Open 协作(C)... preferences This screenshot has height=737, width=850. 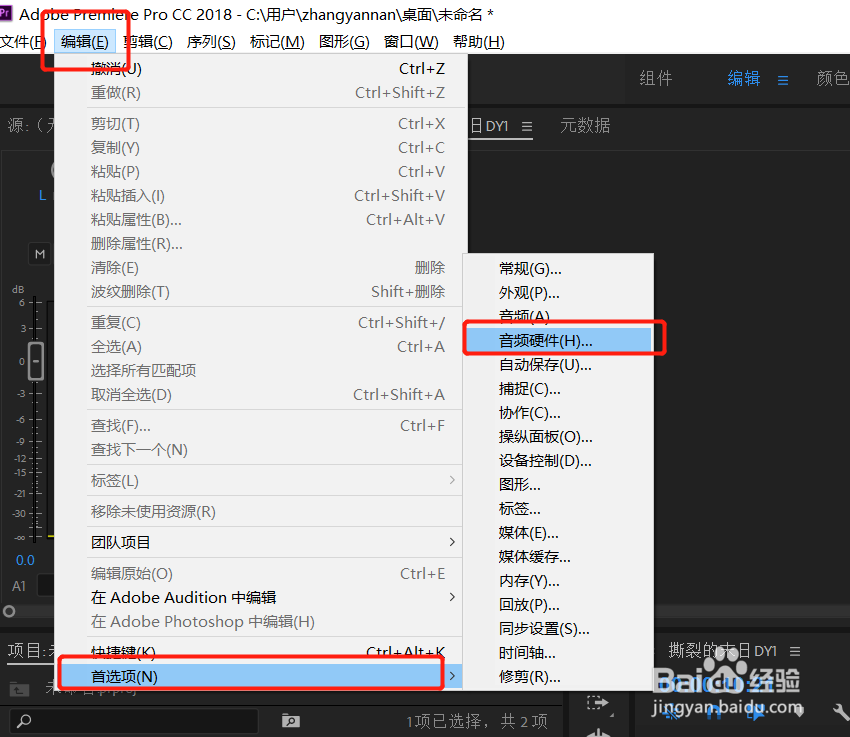558,413
